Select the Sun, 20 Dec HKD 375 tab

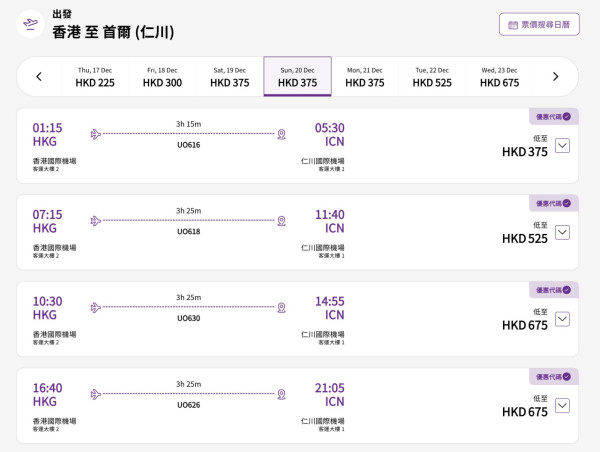tap(297, 77)
